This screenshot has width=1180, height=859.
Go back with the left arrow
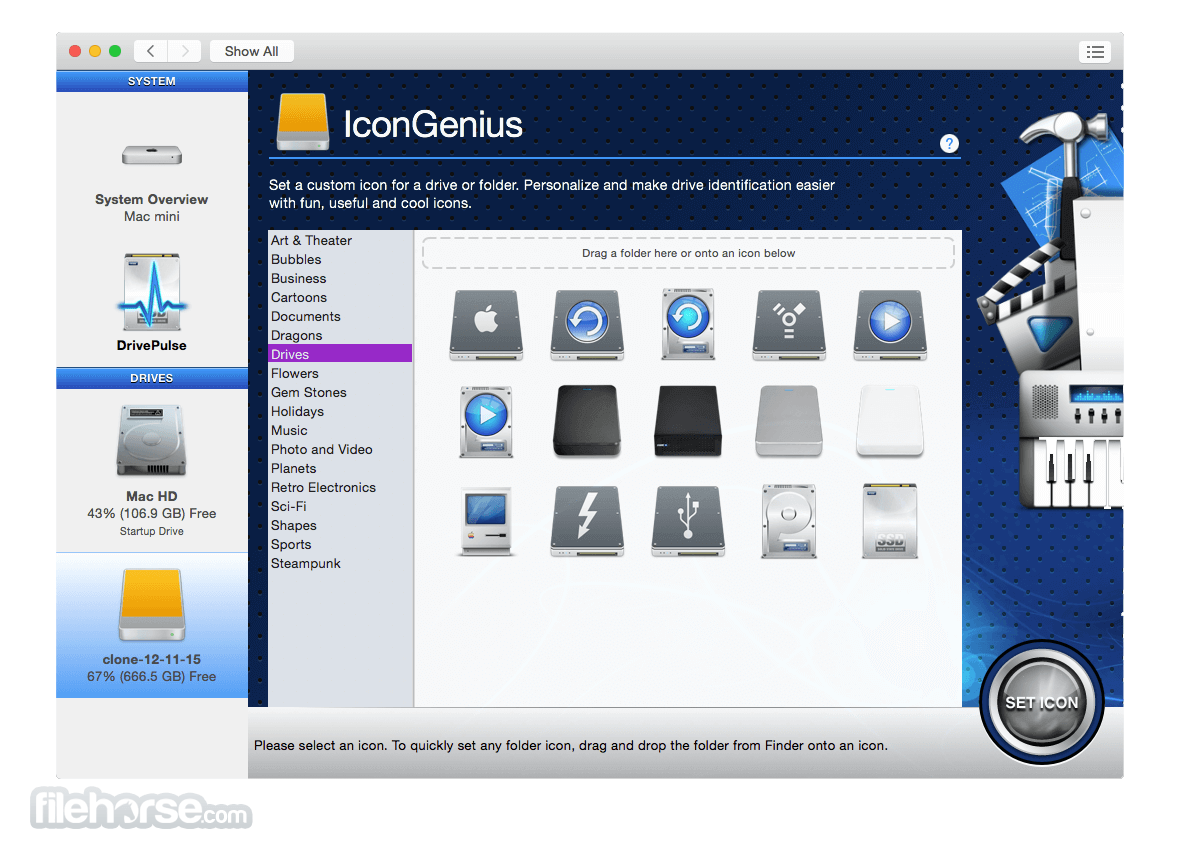151,51
